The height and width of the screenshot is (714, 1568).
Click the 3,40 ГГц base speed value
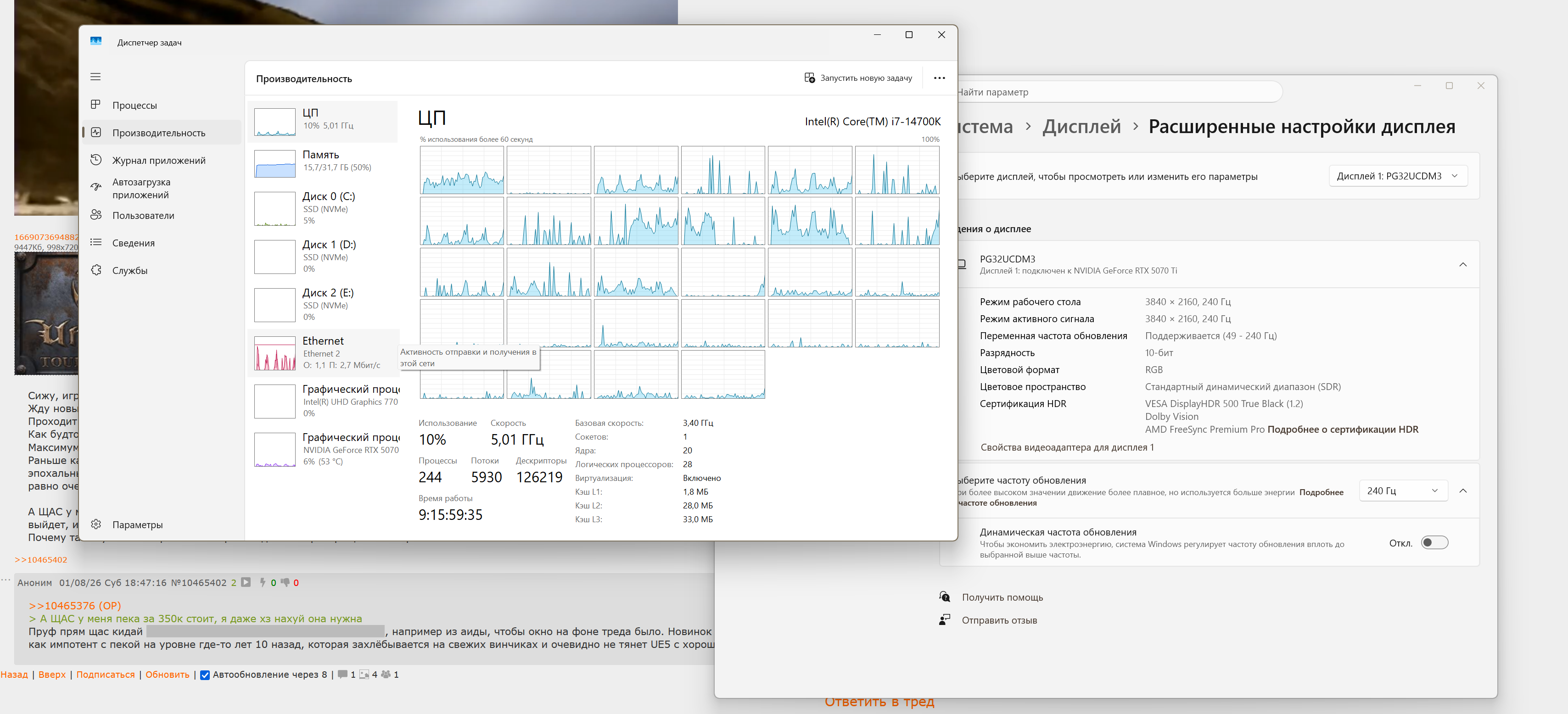pos(698,423)
